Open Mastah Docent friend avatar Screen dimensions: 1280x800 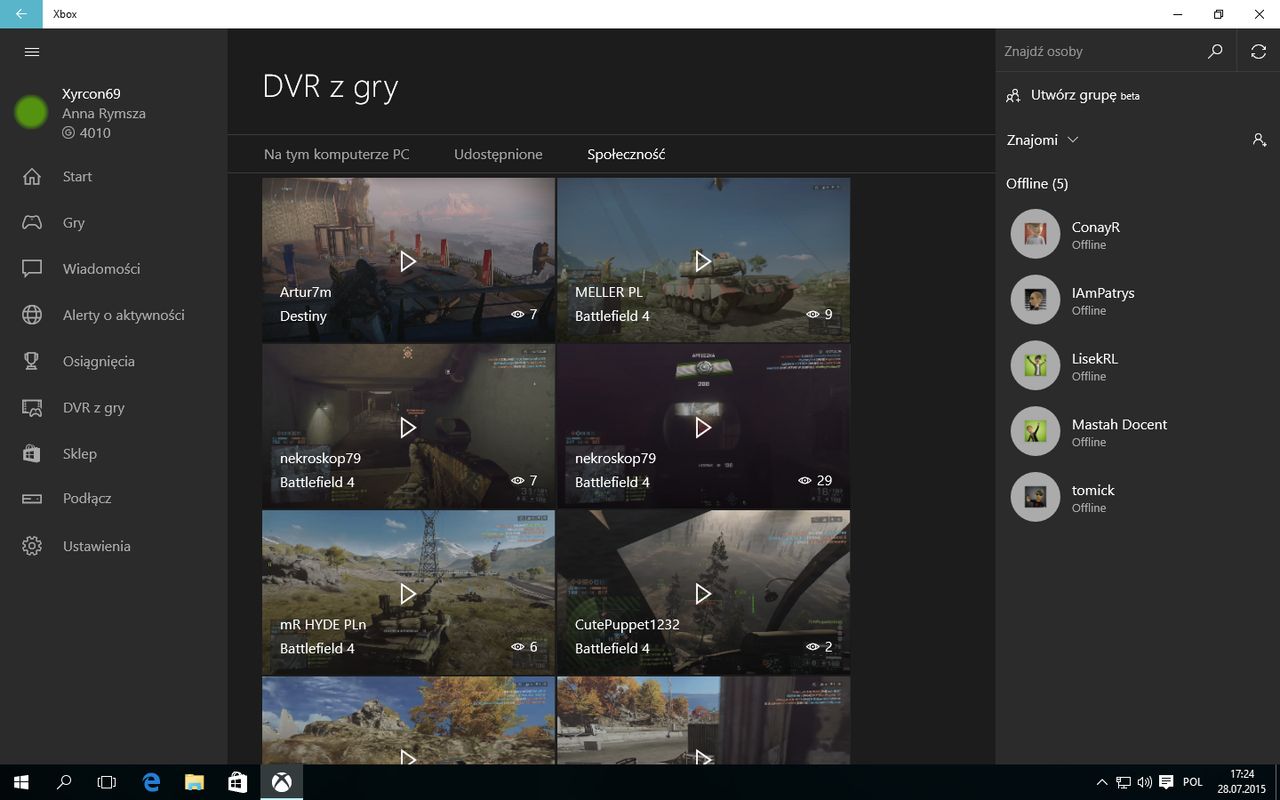pos(1035,431)
